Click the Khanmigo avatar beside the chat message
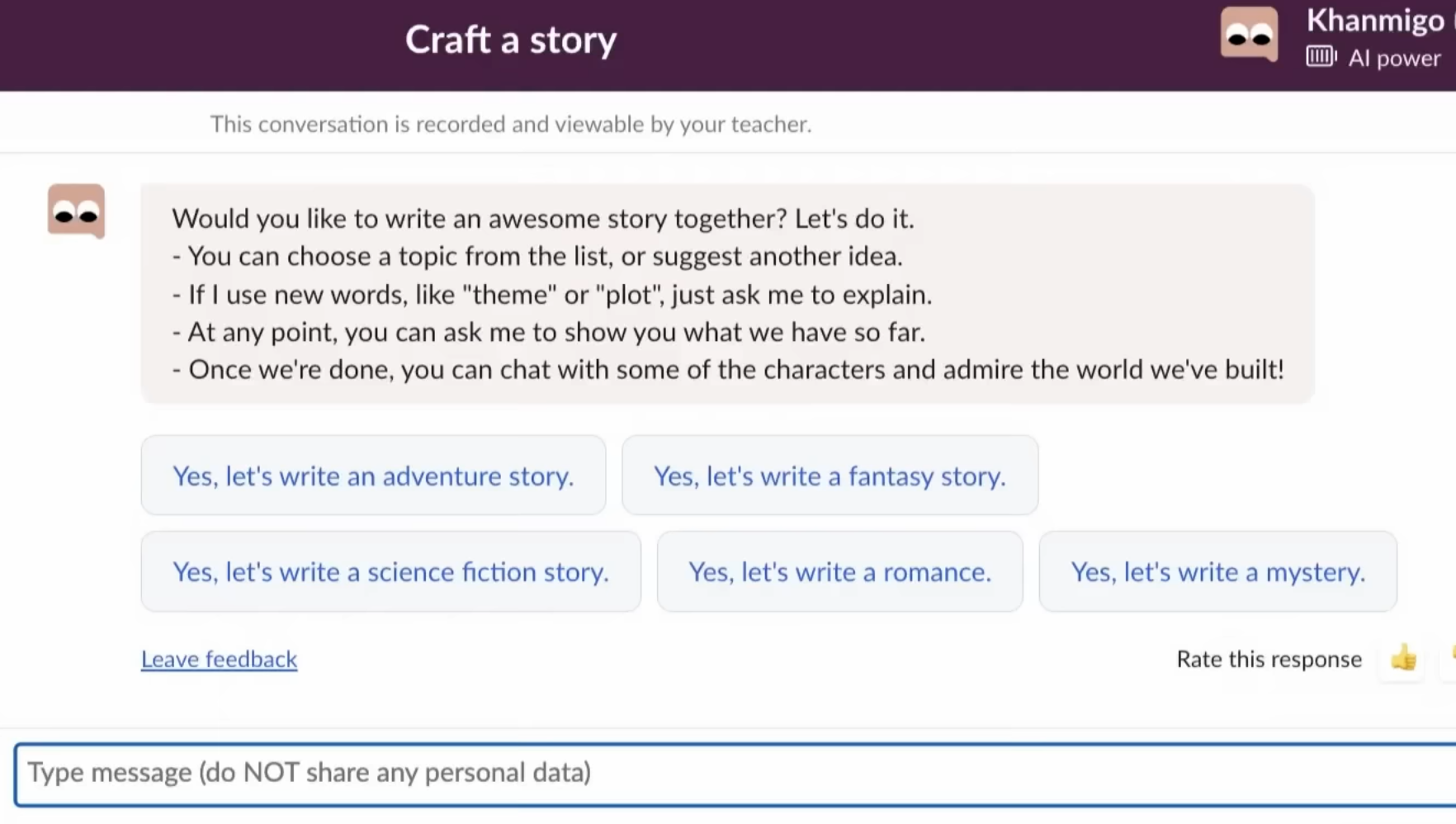This screenshot has height=824, width=1456. click(x=76, y=211)
